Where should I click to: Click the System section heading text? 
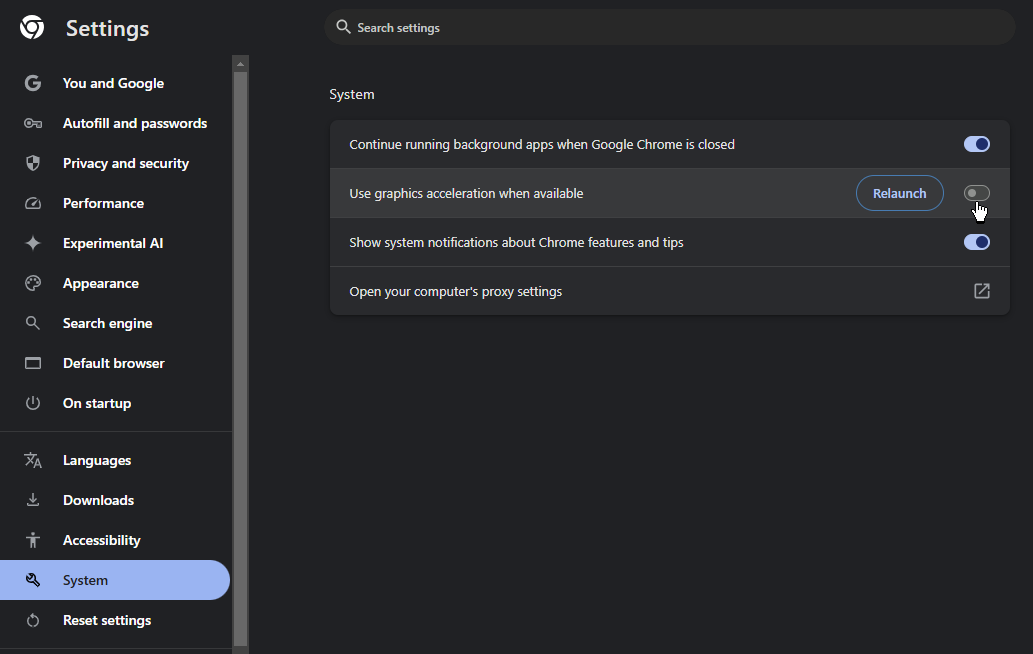tap(352, 94)
